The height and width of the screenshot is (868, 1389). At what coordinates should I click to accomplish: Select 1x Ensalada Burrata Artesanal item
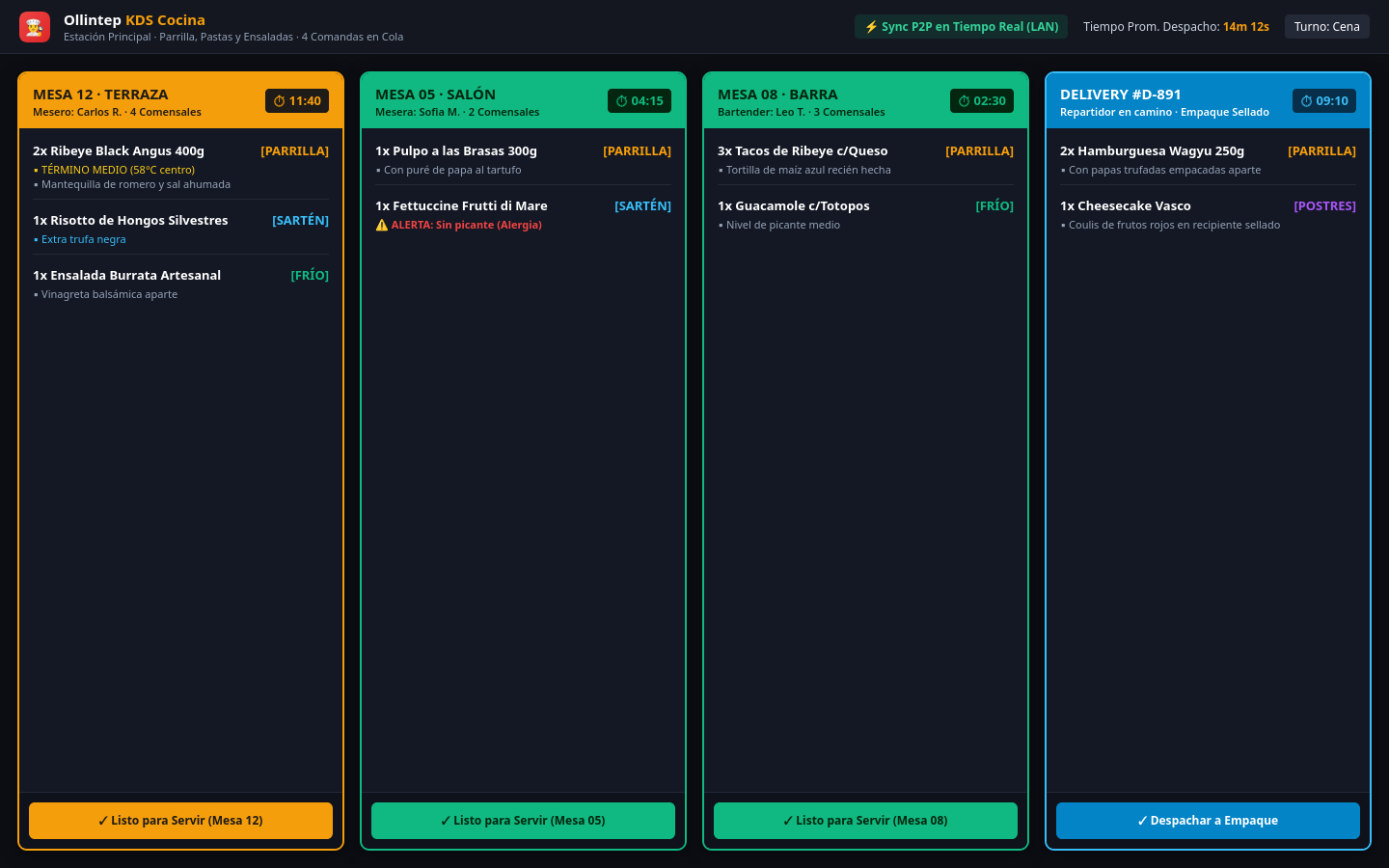(126, 276)
